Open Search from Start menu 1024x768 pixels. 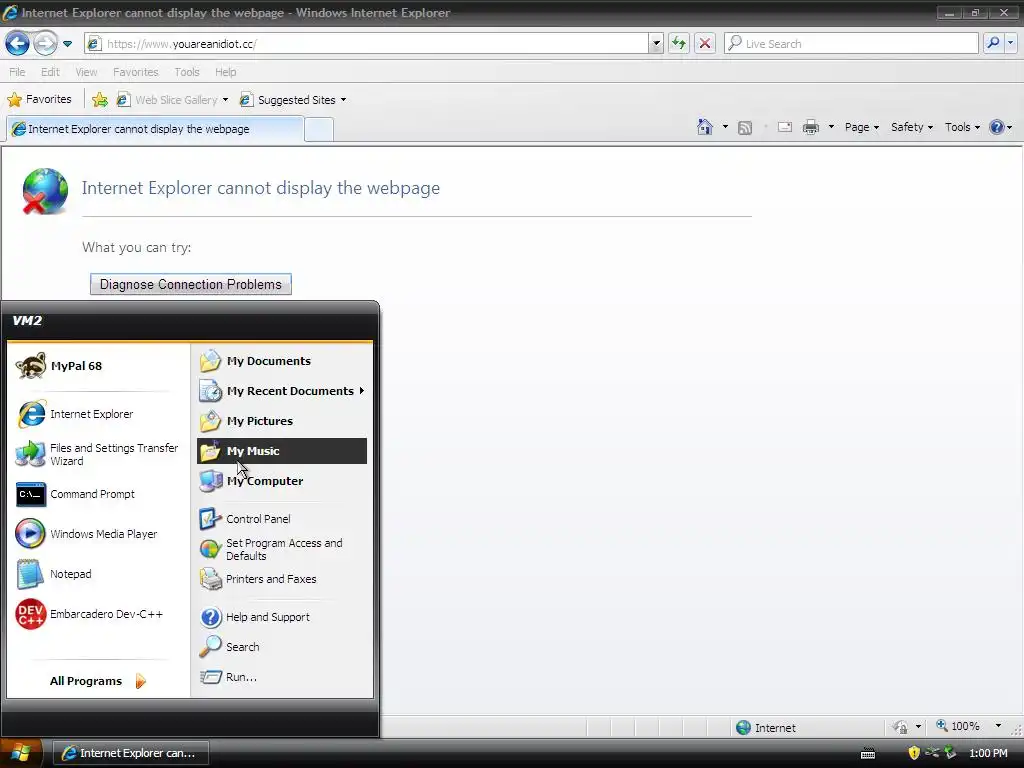(281, 647)
